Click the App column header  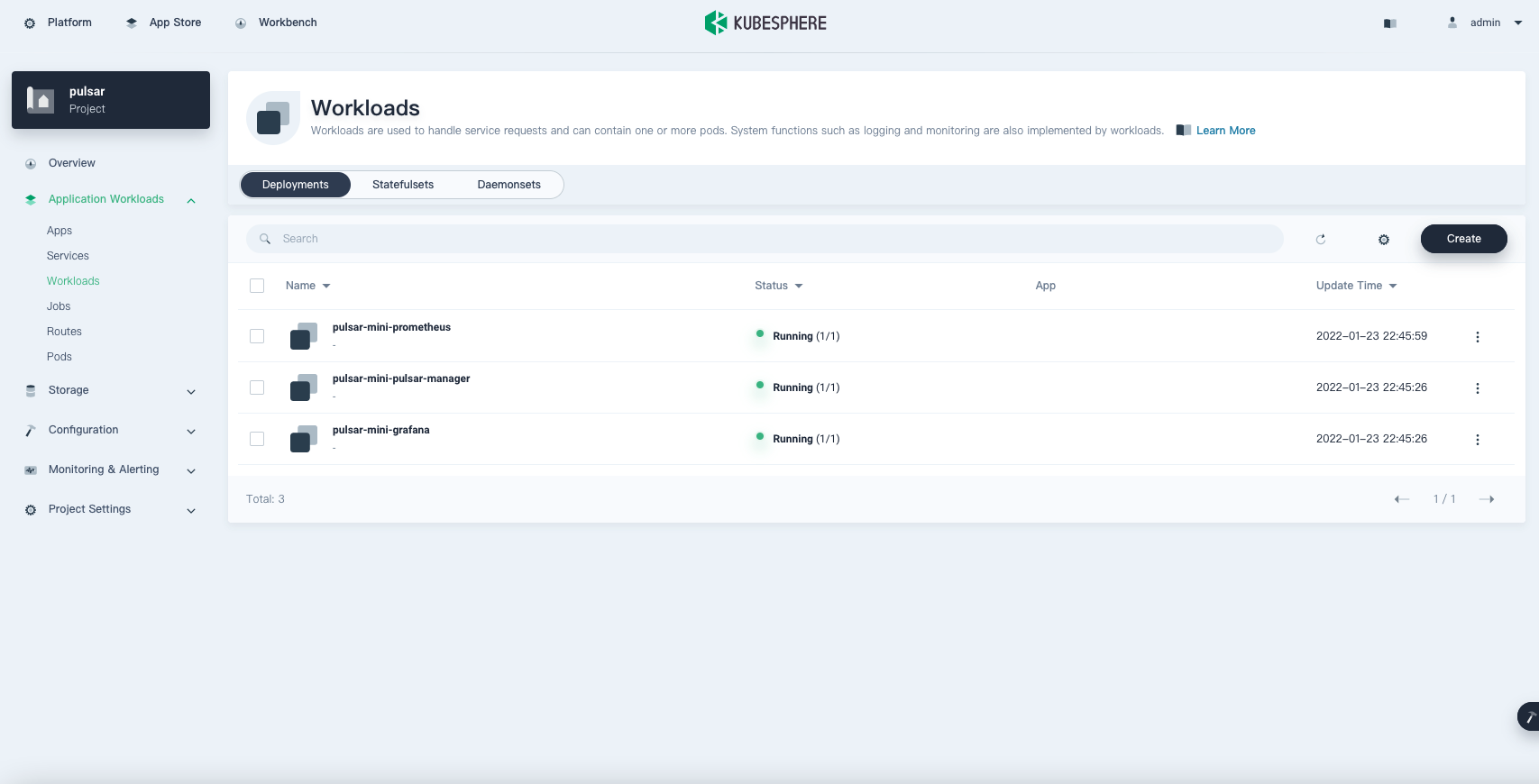coord(1045,286)
